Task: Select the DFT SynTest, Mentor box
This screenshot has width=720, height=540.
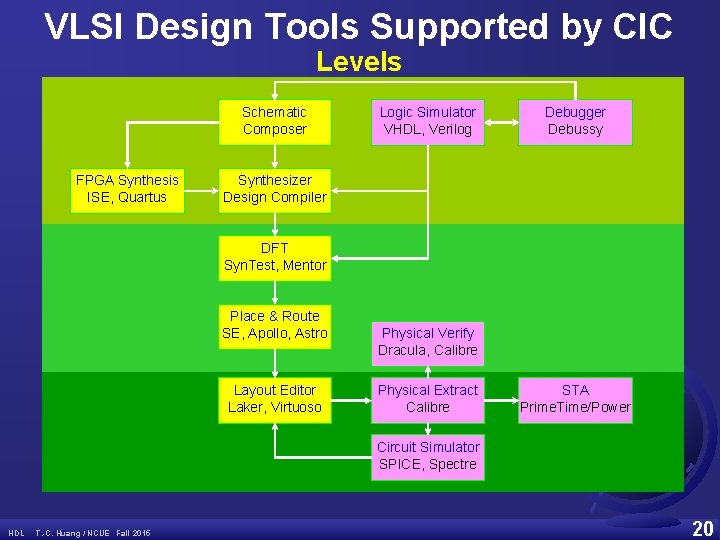Action: pyautogui.click(x=275, y=258)
